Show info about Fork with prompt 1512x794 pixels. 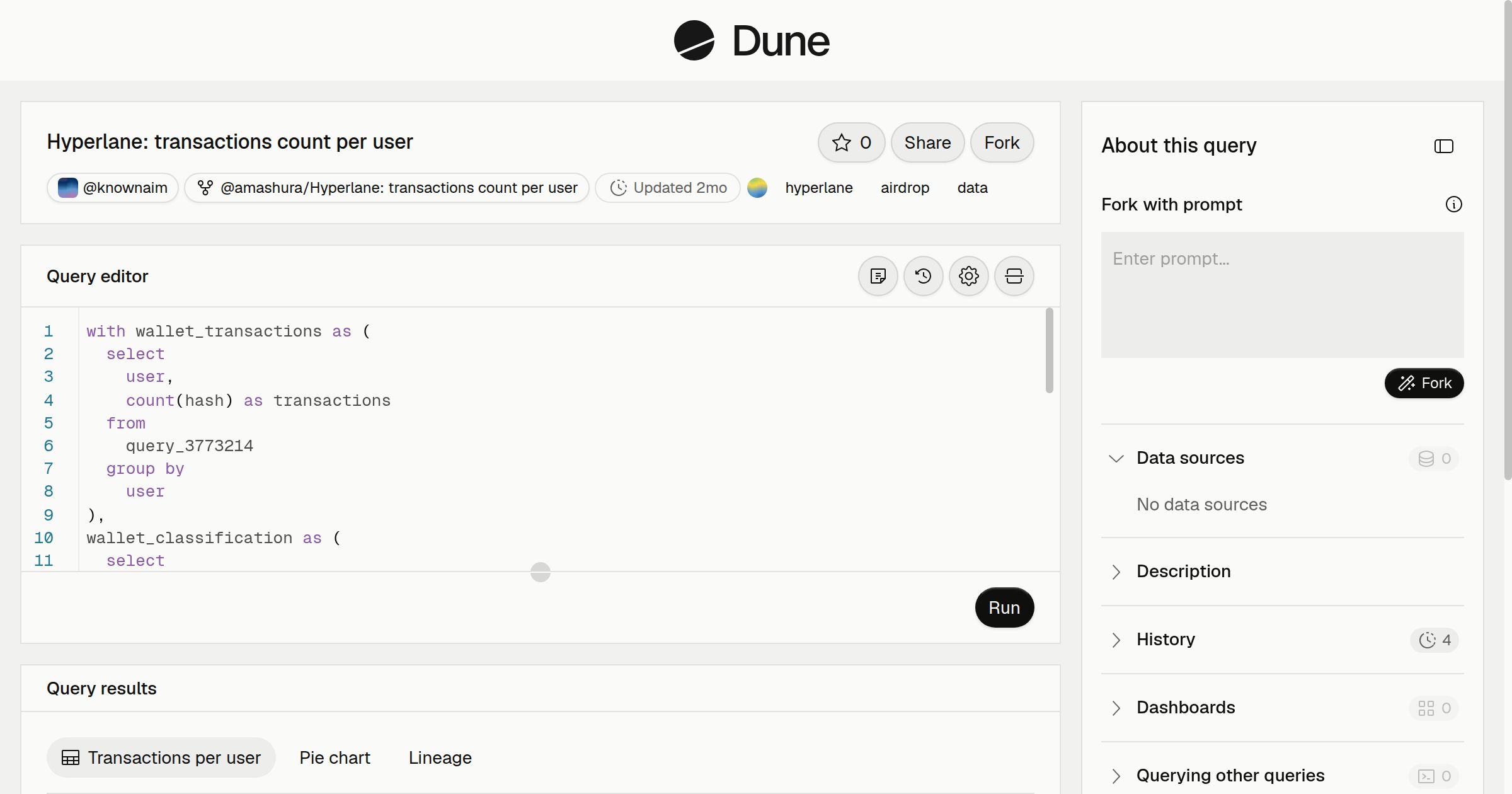click(x=1453, y=204)
